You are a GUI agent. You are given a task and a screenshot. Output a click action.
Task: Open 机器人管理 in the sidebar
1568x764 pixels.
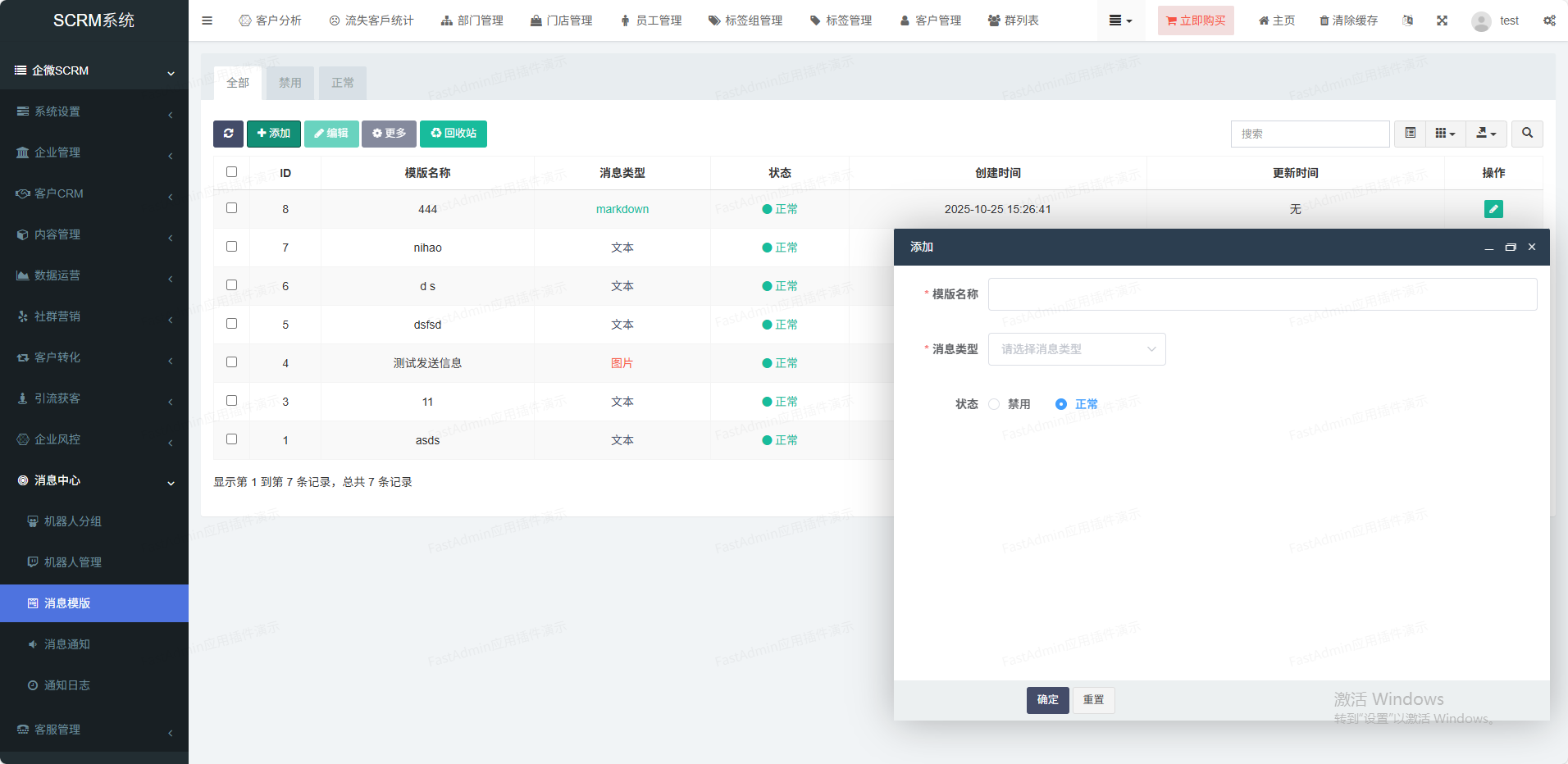click(73, 562)
